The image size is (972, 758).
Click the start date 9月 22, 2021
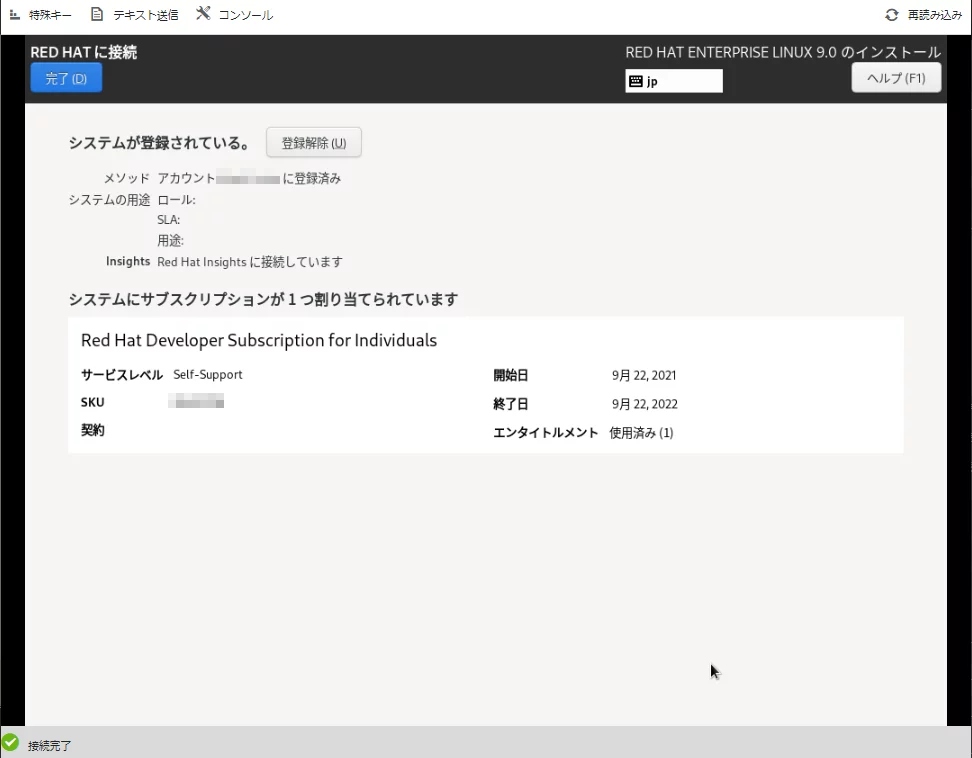point(644,376)
